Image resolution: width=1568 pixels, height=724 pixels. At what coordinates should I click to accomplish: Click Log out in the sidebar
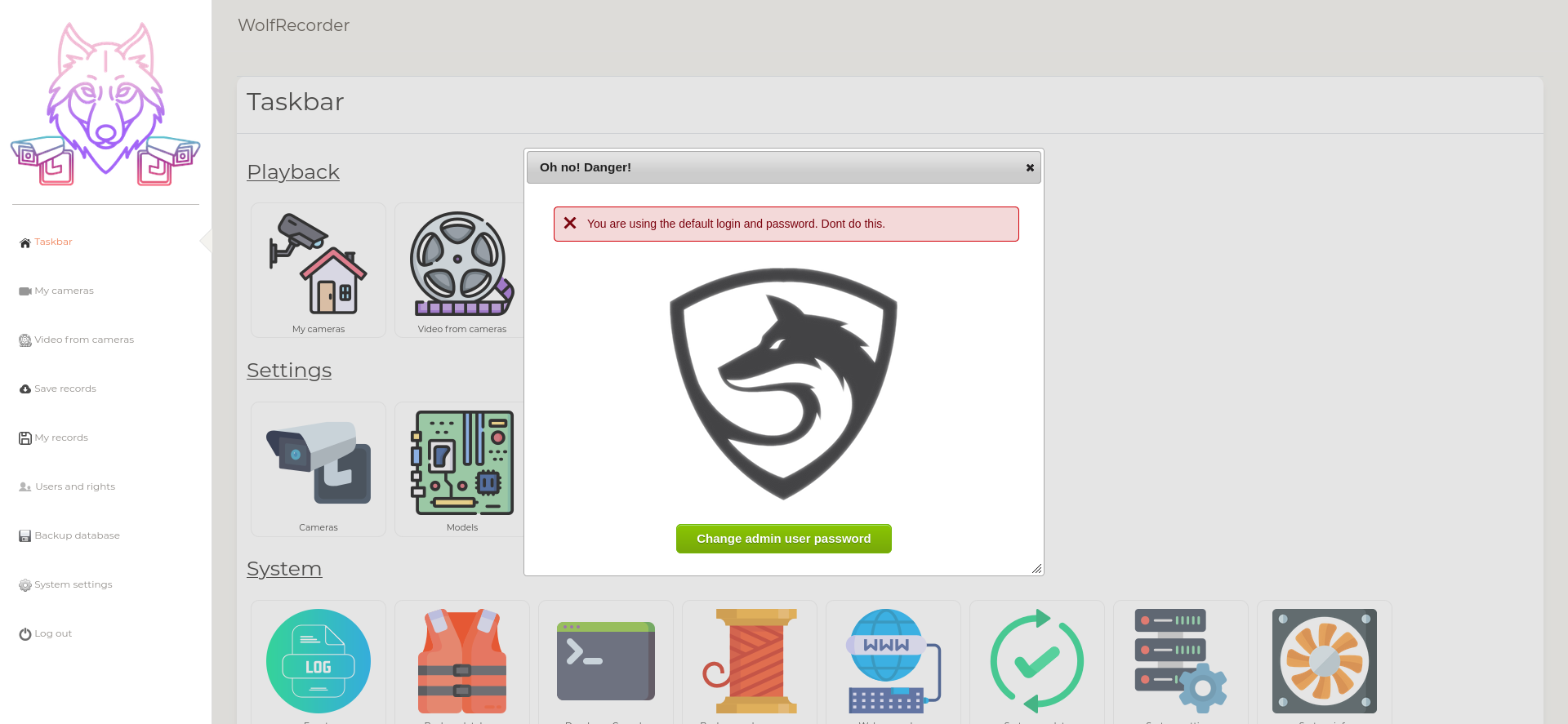pyautogui.click(x=52, y=634)
